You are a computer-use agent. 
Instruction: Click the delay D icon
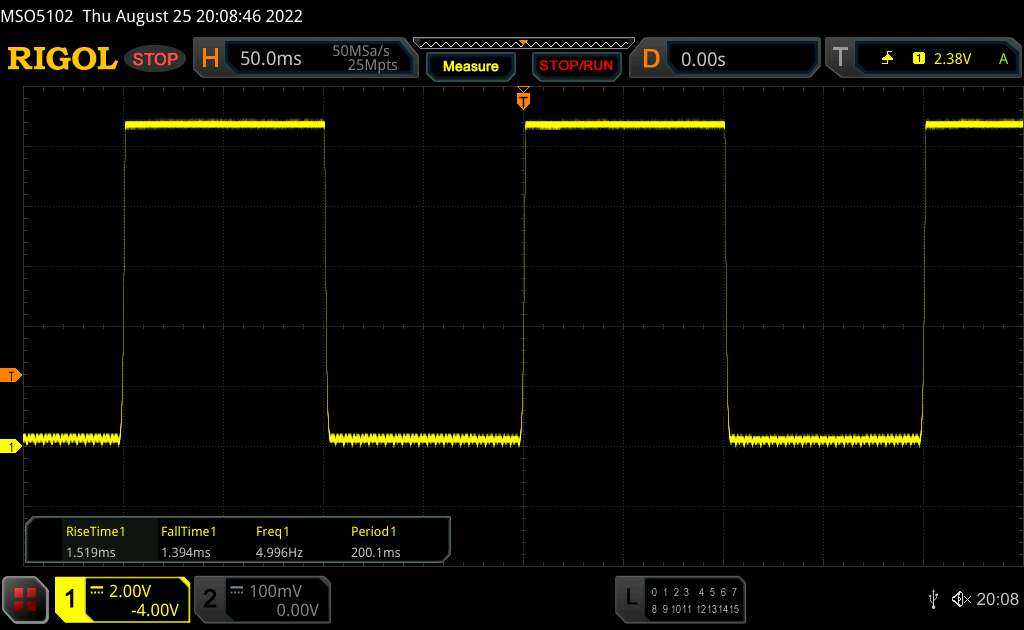click(x=651, y=59)
